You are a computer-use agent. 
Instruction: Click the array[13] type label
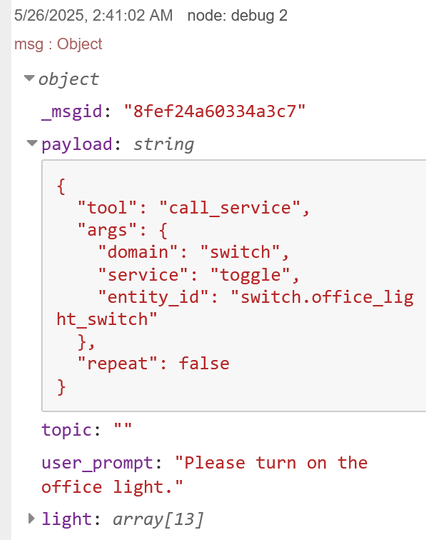(x=158, y=519)
